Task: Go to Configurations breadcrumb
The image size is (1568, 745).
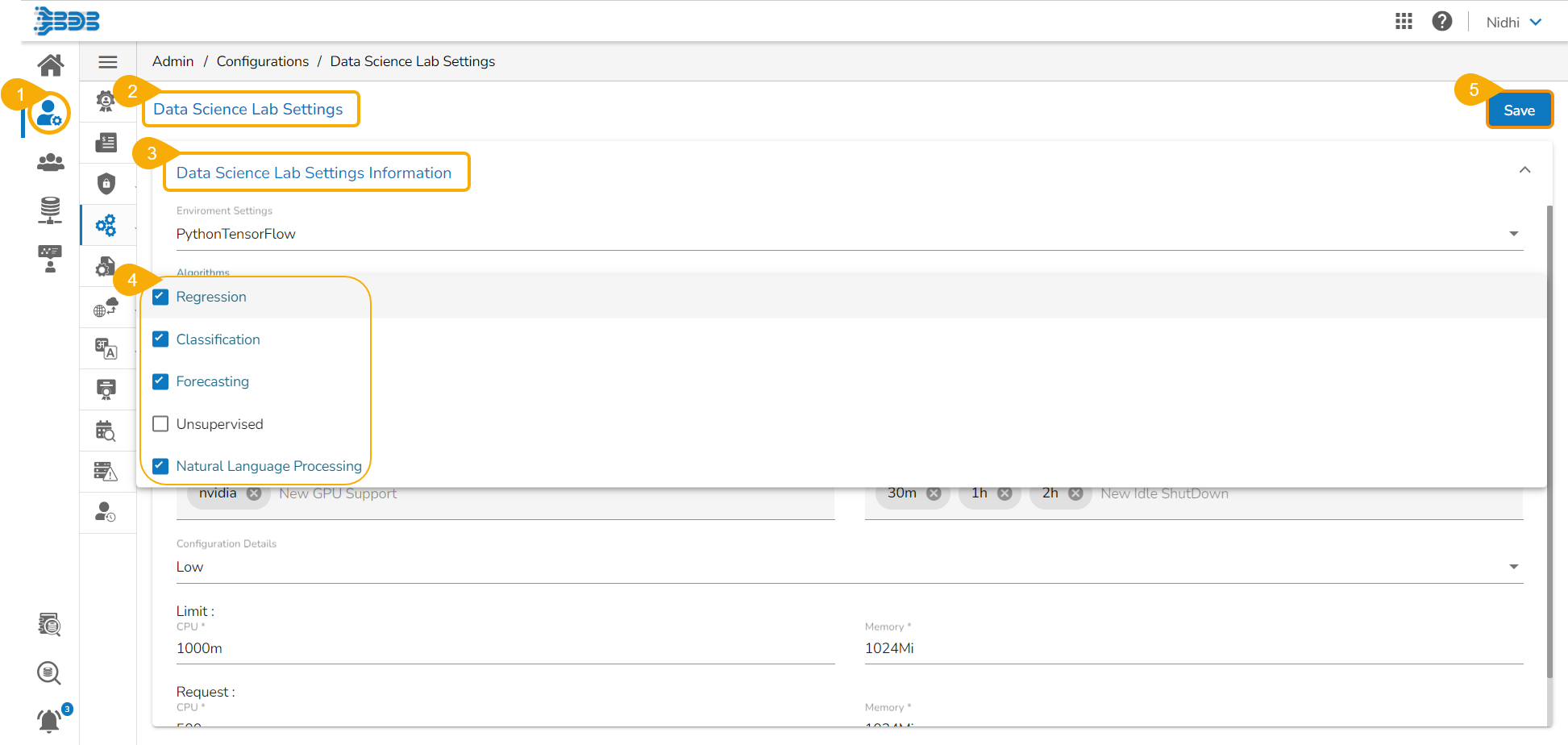Action: pos(262,61)
